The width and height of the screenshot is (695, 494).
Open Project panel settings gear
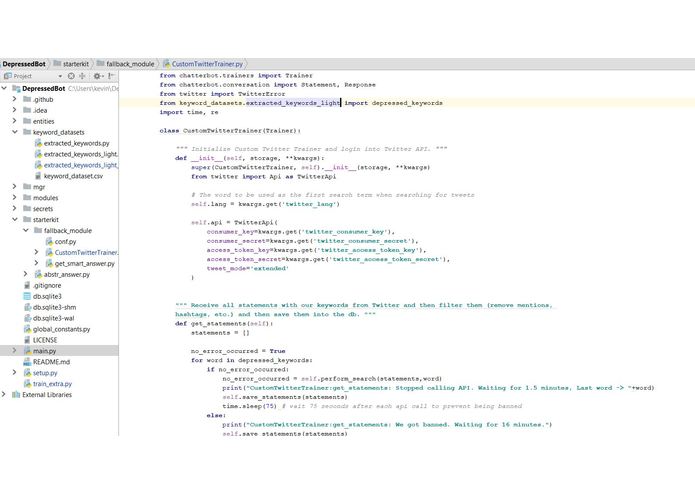coord(97,76)
